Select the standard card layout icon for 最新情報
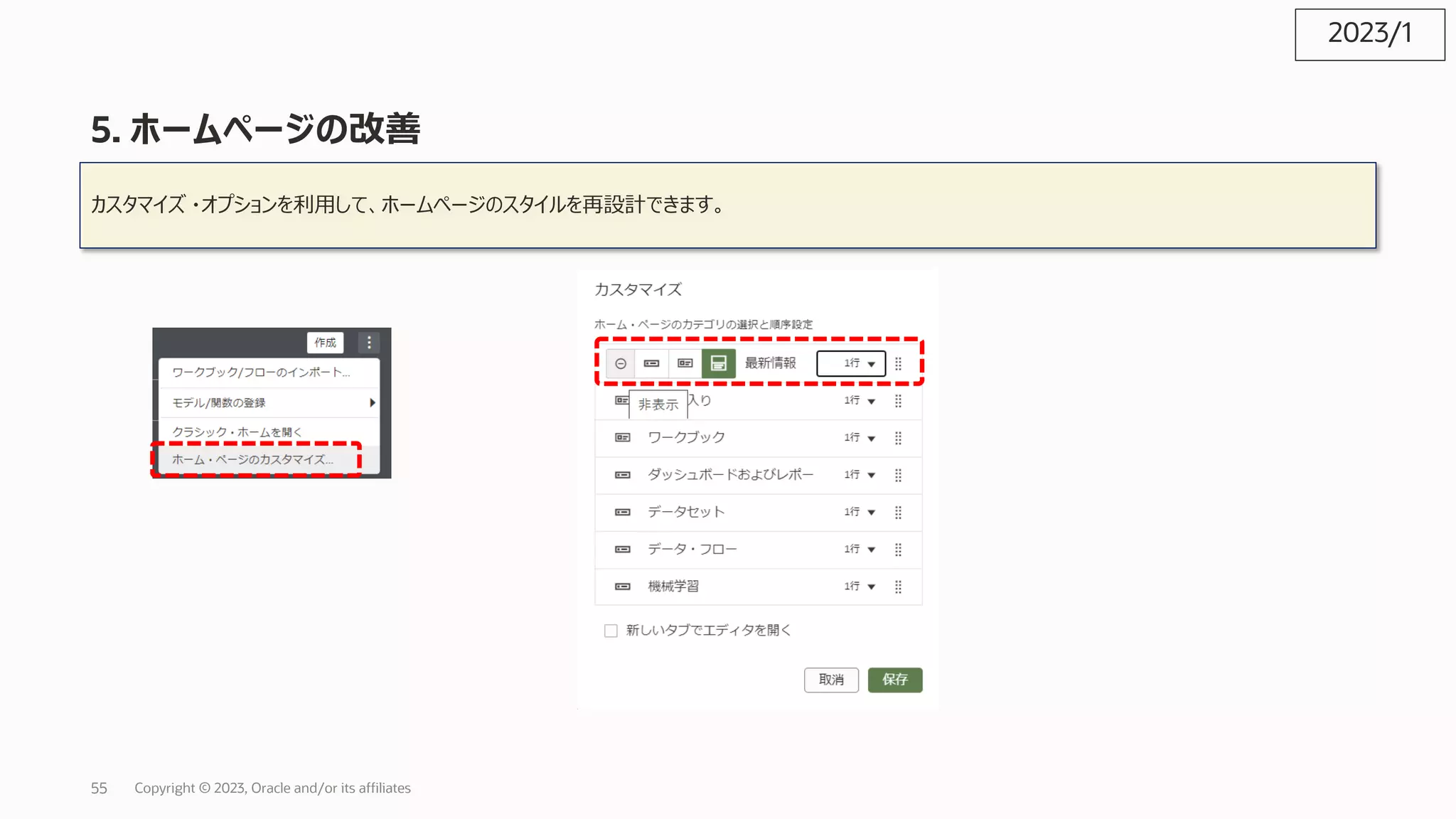The width and height of the screenshot is (1456, 819). point(685,363)
